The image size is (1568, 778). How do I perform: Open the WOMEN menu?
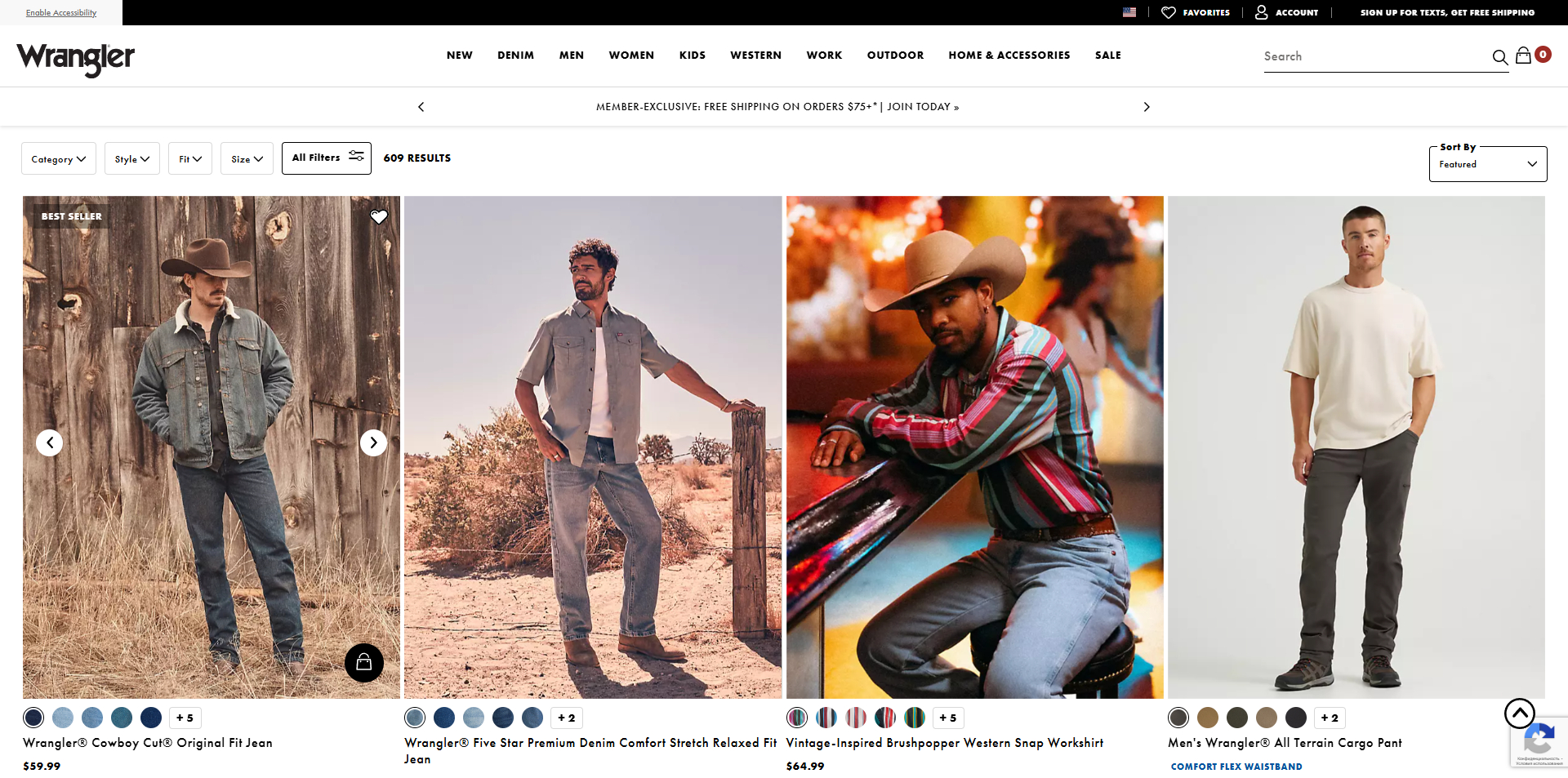tap(631, 56)
